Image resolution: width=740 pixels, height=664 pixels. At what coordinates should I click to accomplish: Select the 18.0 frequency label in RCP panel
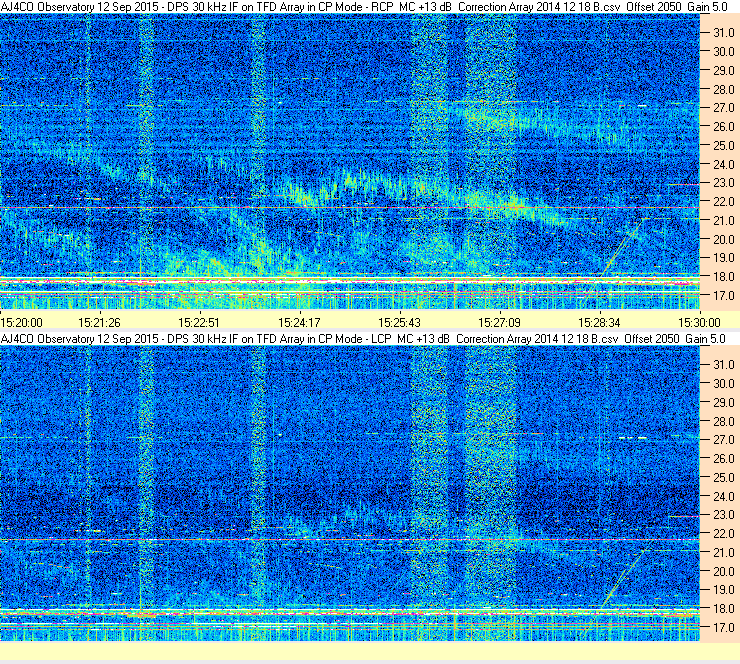click(724, 277)
